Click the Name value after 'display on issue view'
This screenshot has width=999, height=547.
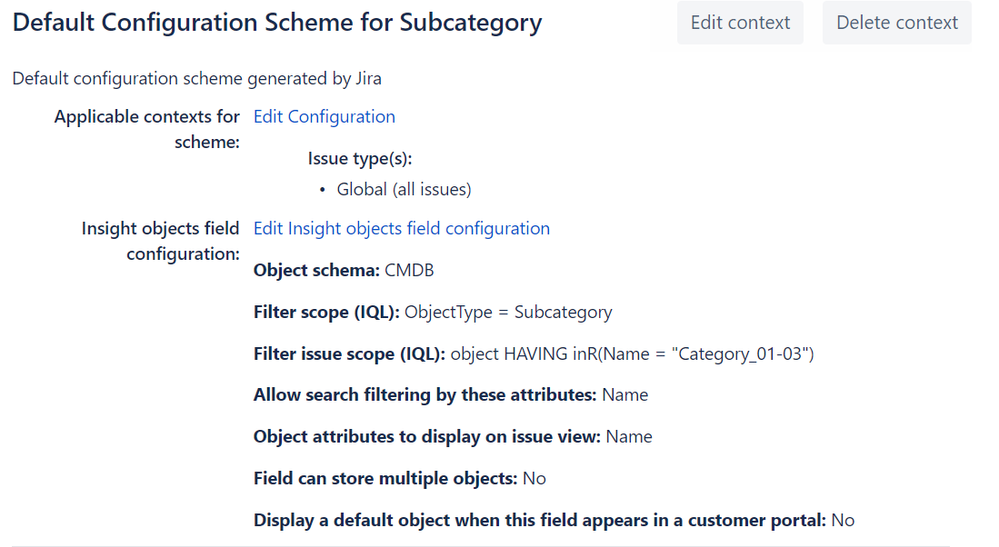click(629, 437)
